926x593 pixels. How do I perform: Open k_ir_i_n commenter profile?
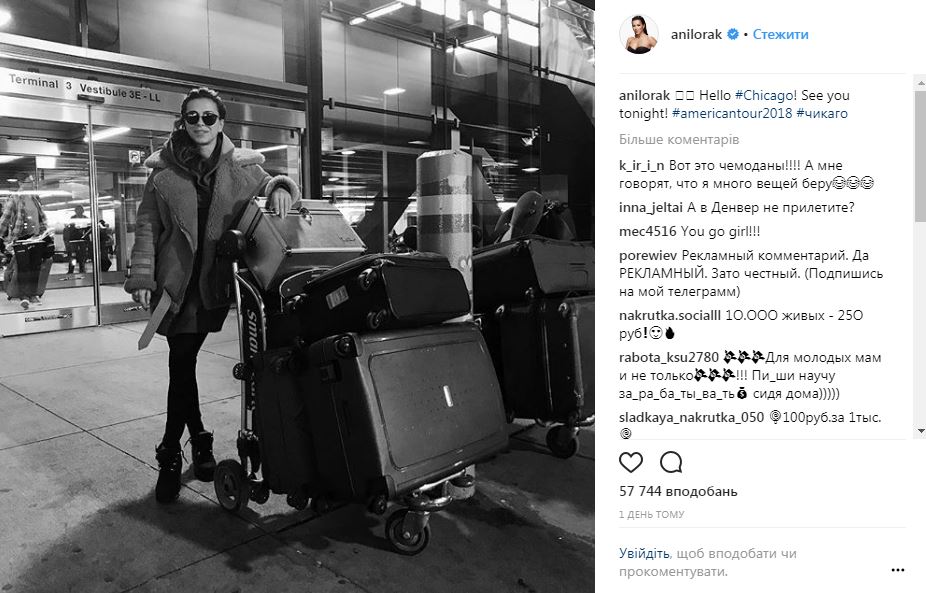(641, 165)
